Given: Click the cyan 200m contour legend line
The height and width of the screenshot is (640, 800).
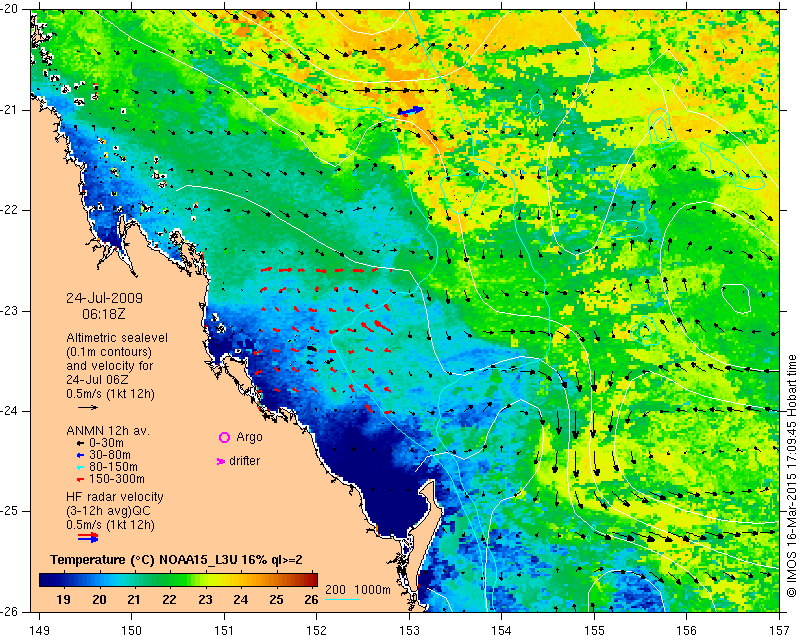Looking at the screenshot, I should [x=343, y=600].
